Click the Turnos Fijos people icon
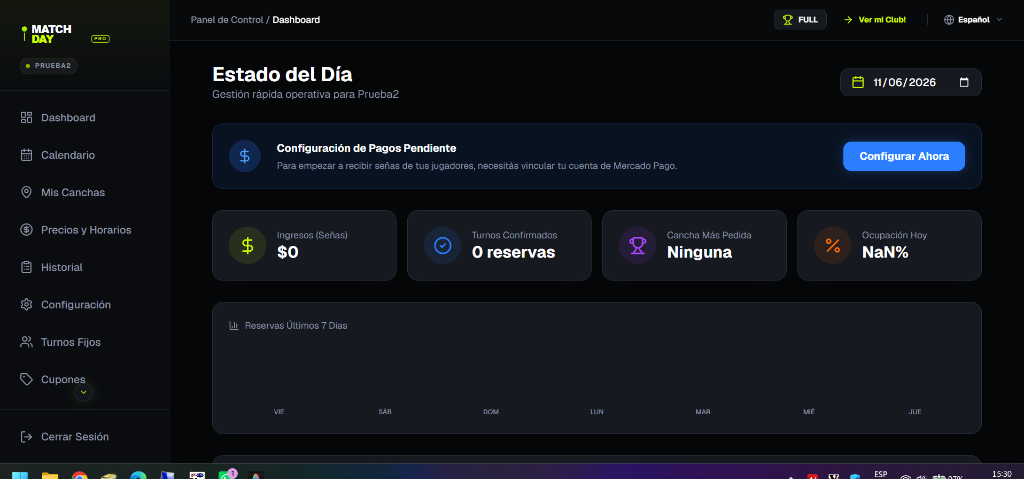This screenshot has width=1024, height=479. coord(26,342)
